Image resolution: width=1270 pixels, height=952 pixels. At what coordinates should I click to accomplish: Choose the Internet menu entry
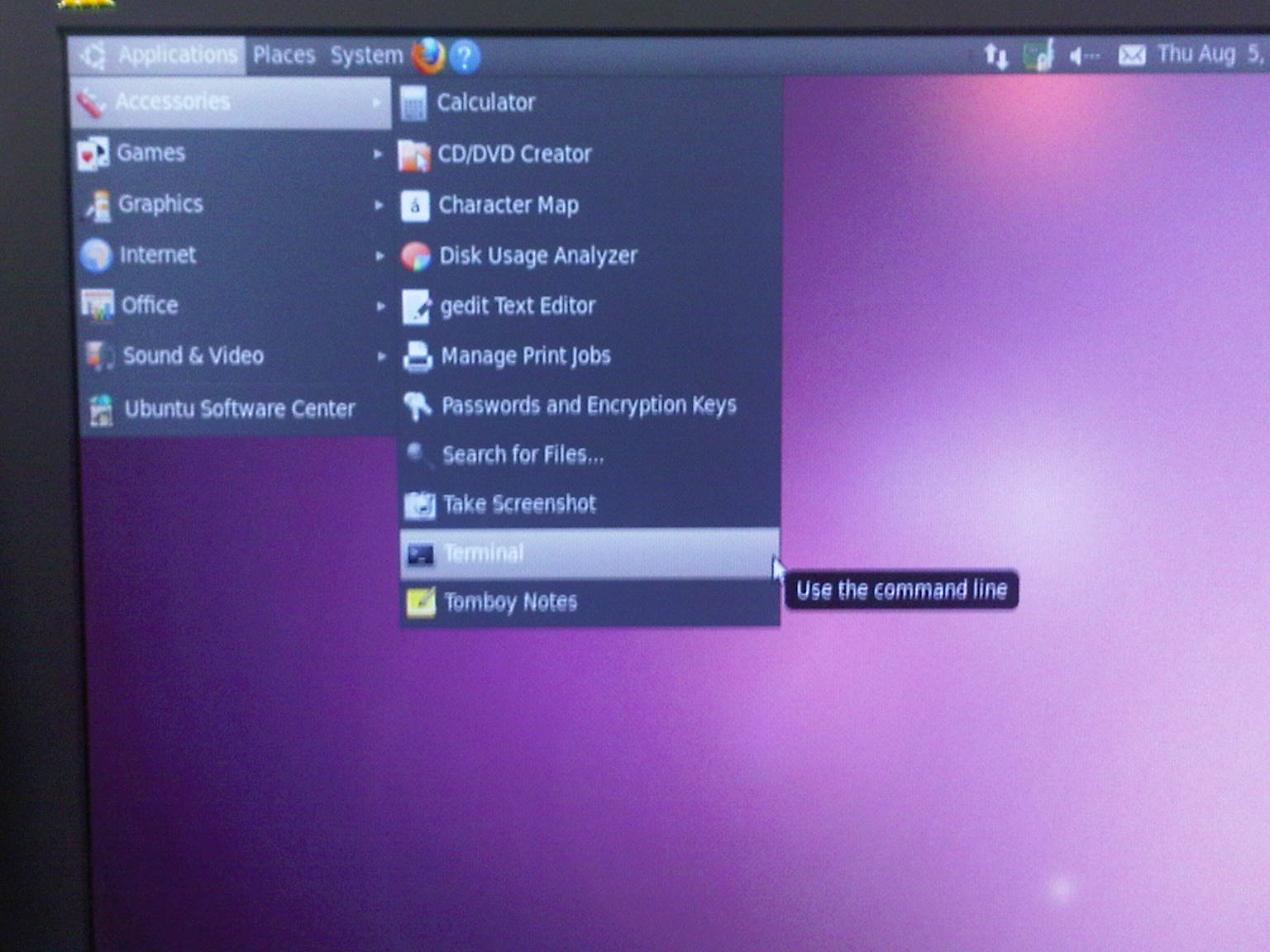coord(235,255)
